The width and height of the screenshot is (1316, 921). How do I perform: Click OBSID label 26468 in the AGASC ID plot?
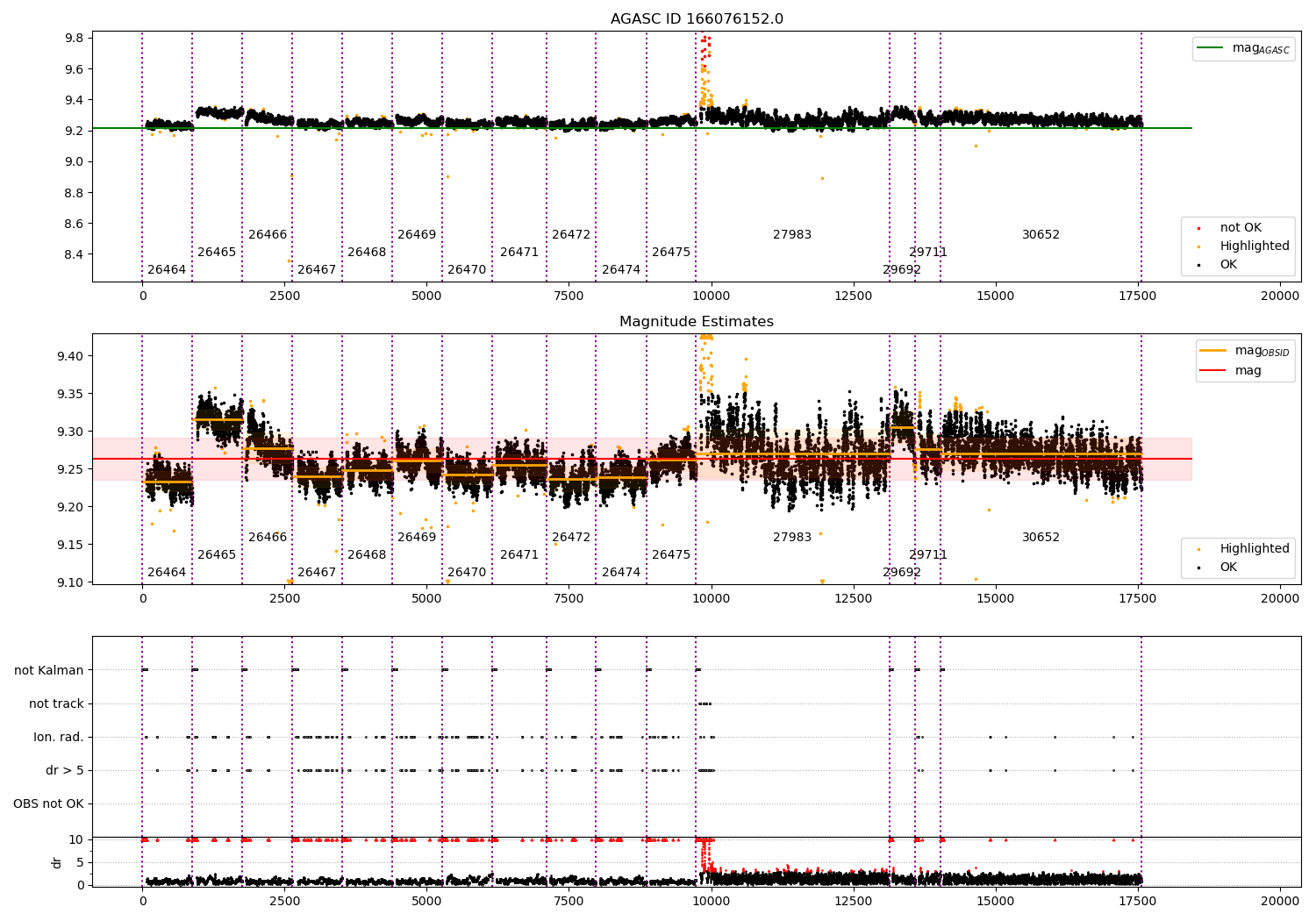367,253
